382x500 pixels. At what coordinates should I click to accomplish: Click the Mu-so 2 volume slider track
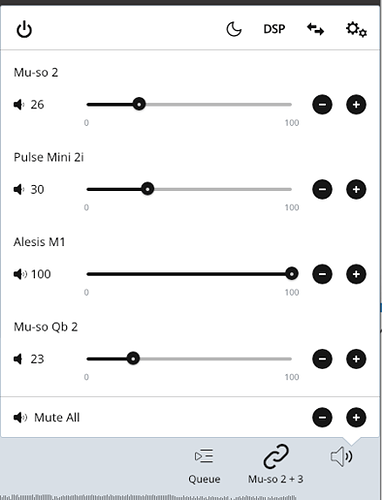point(189,104)
